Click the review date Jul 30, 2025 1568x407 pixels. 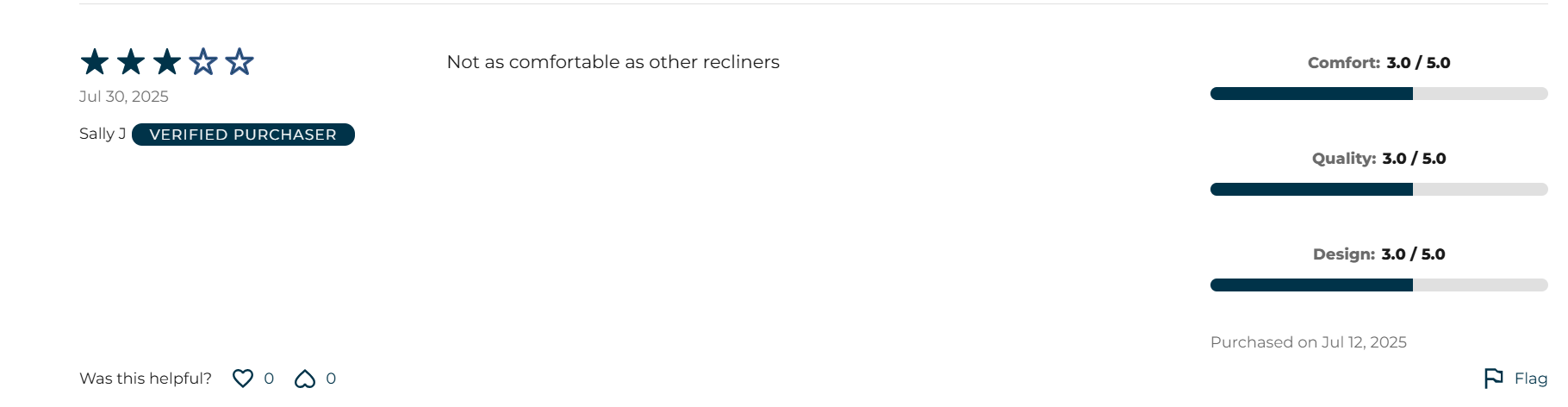click(124, 97)
